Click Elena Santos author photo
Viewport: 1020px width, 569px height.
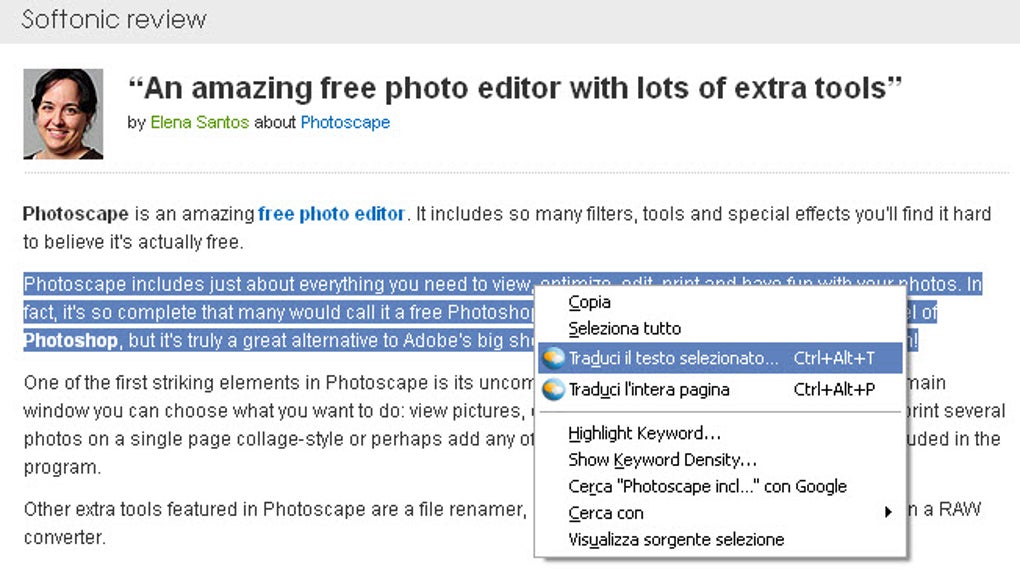(x=63, y=114)
